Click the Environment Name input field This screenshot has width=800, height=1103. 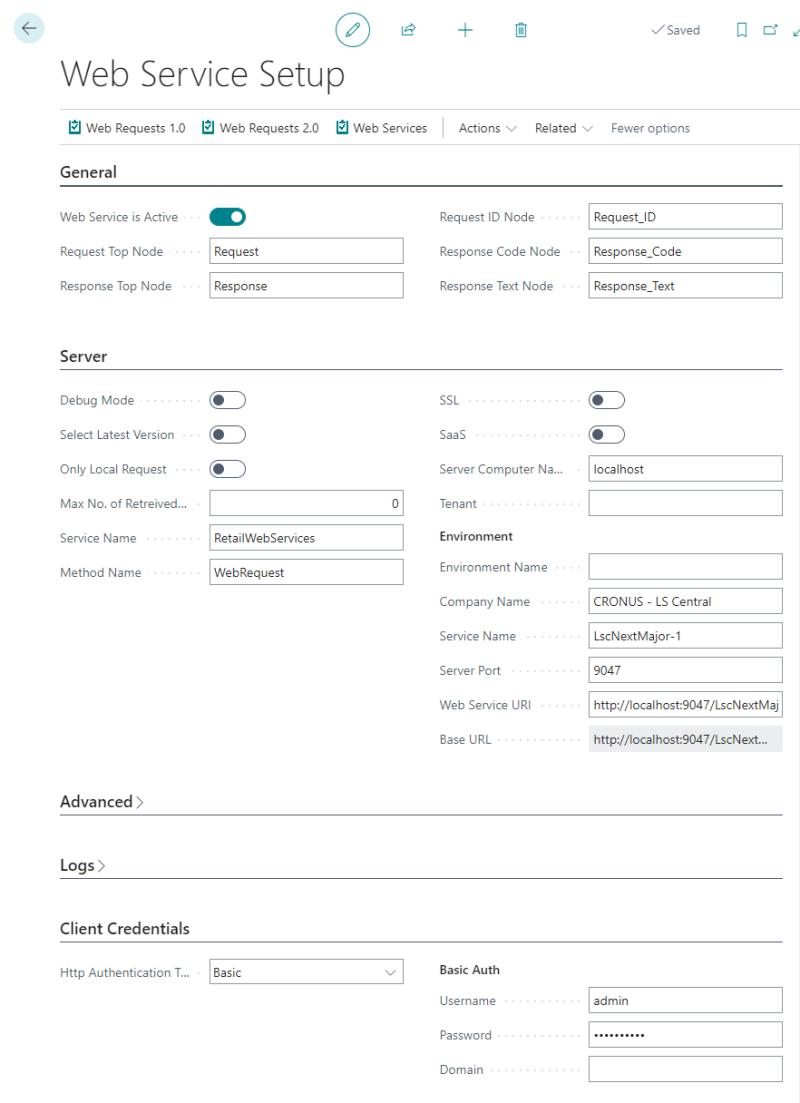[x=685, y=566]
